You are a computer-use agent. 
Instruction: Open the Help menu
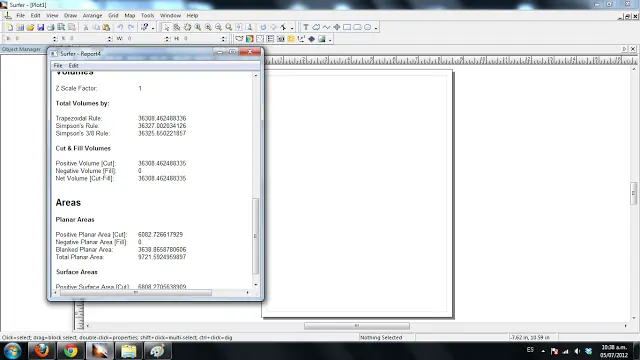pos(192,16)
